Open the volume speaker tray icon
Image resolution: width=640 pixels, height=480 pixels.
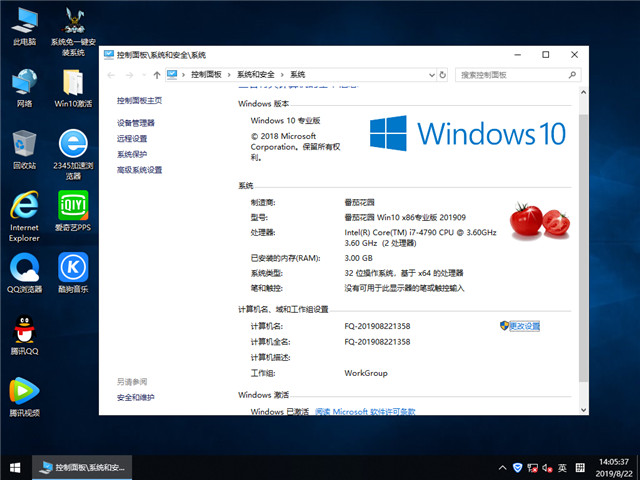click(547, 468)
